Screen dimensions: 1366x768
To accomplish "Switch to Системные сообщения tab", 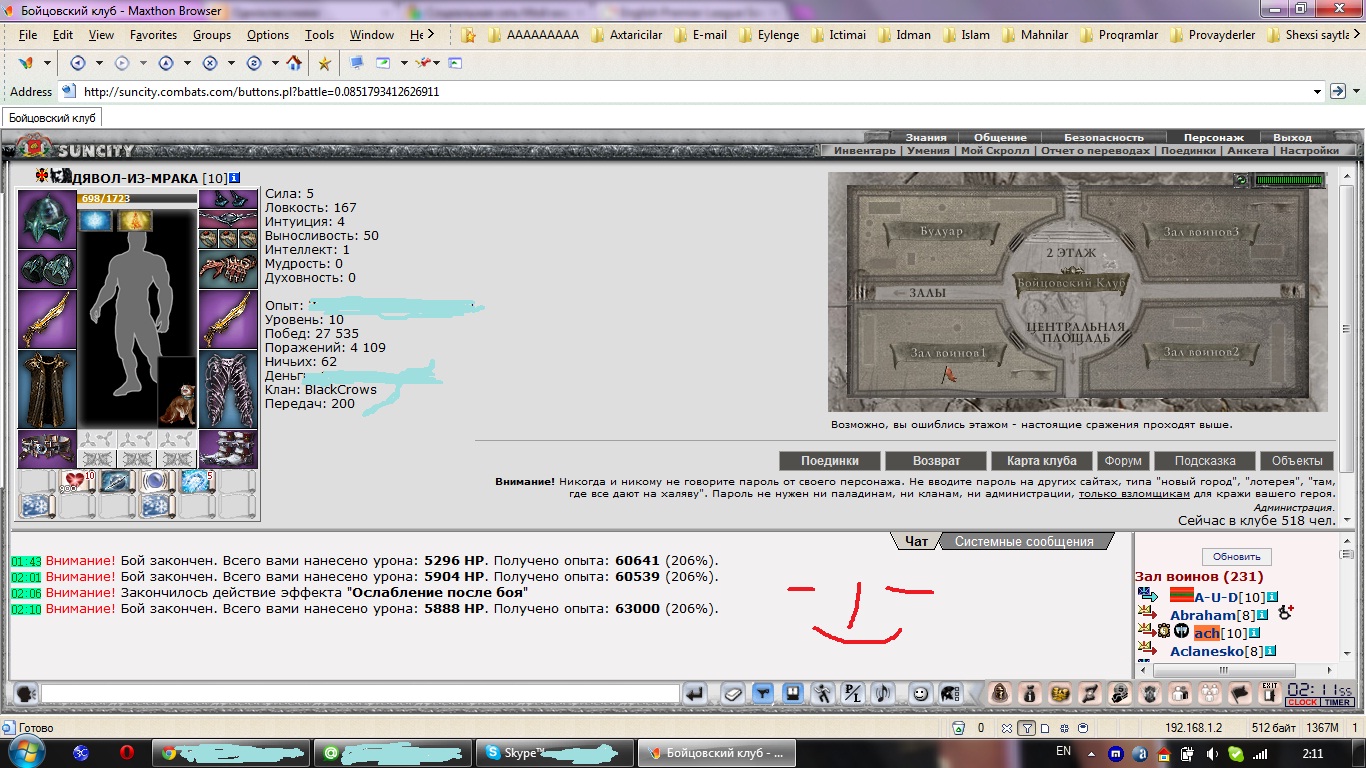I will pos(1024,541).
